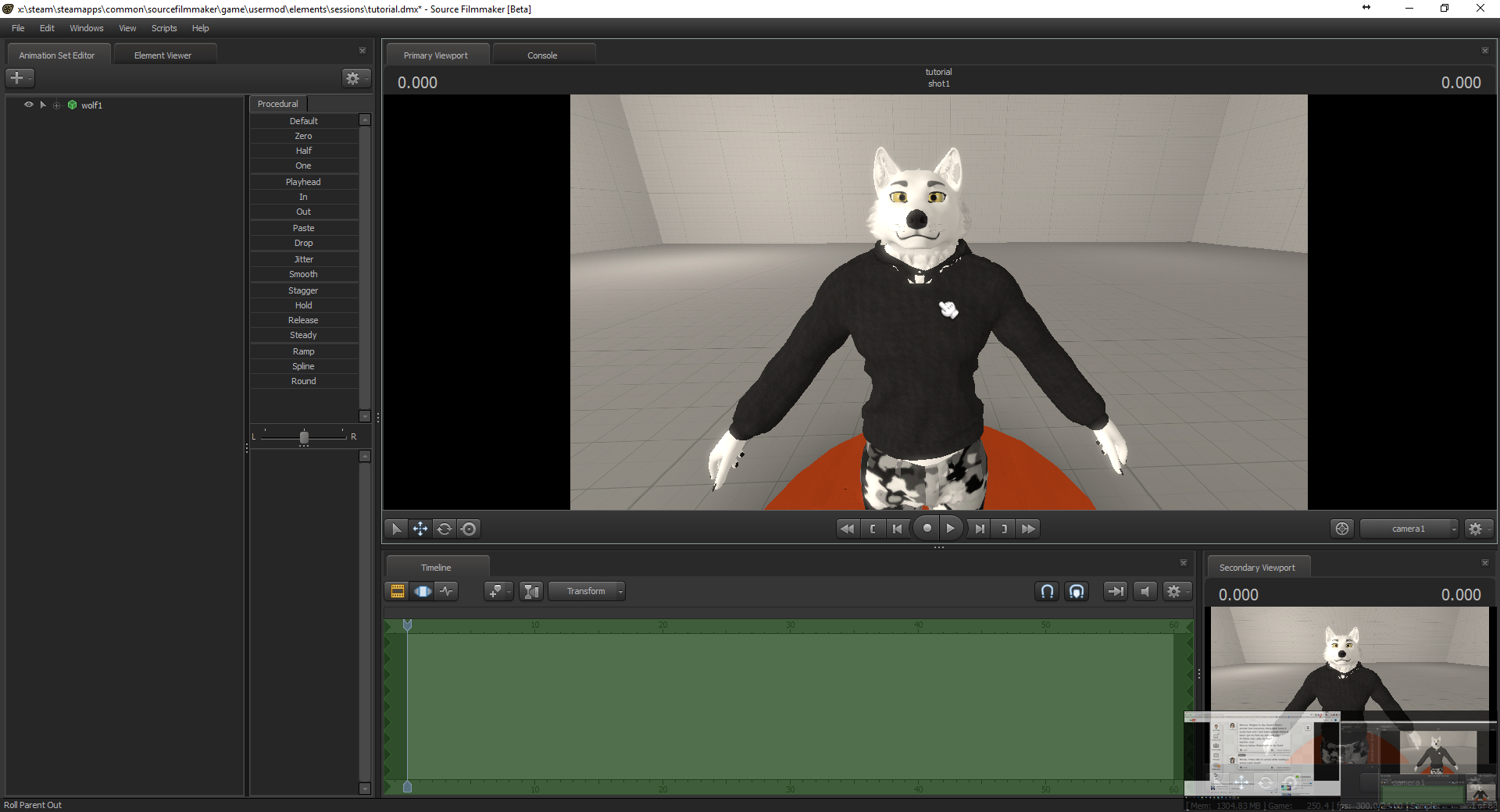Screen dimensions: 1500x812
Task: Switch timeline to Motion Editor mode
Action: [422, 591]
